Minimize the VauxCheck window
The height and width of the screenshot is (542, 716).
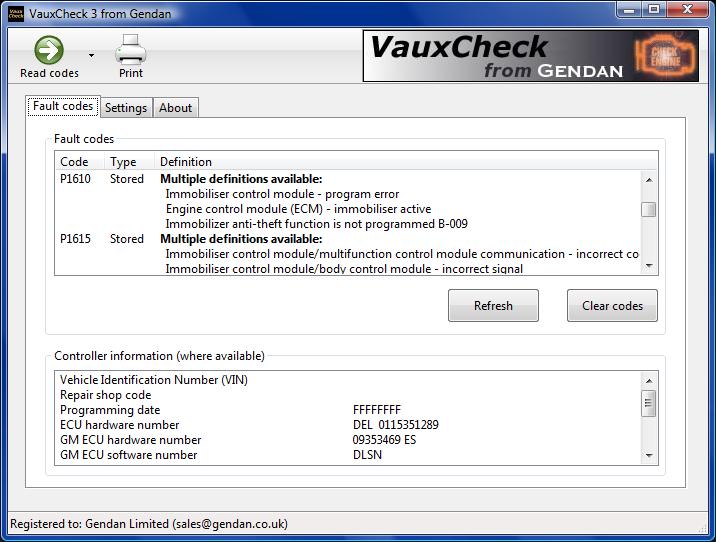629,10
